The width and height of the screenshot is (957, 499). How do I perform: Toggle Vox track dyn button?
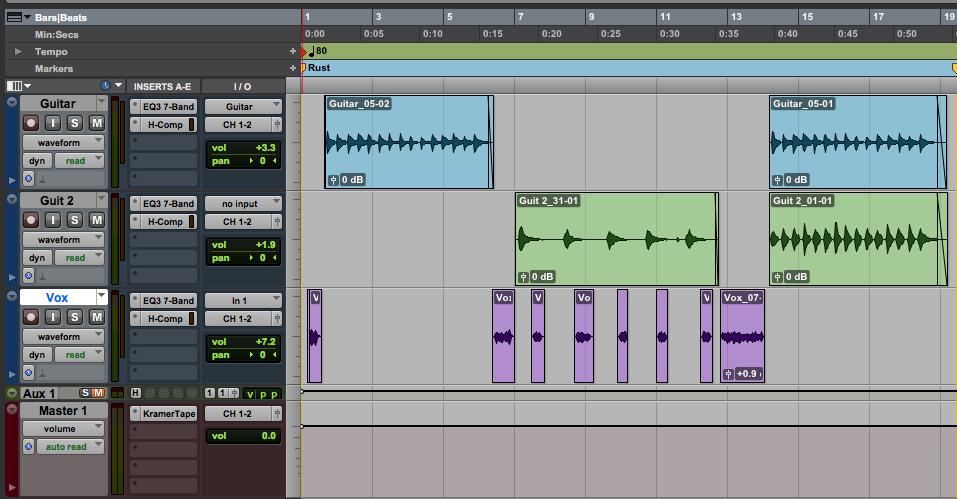tap(37, 355)
